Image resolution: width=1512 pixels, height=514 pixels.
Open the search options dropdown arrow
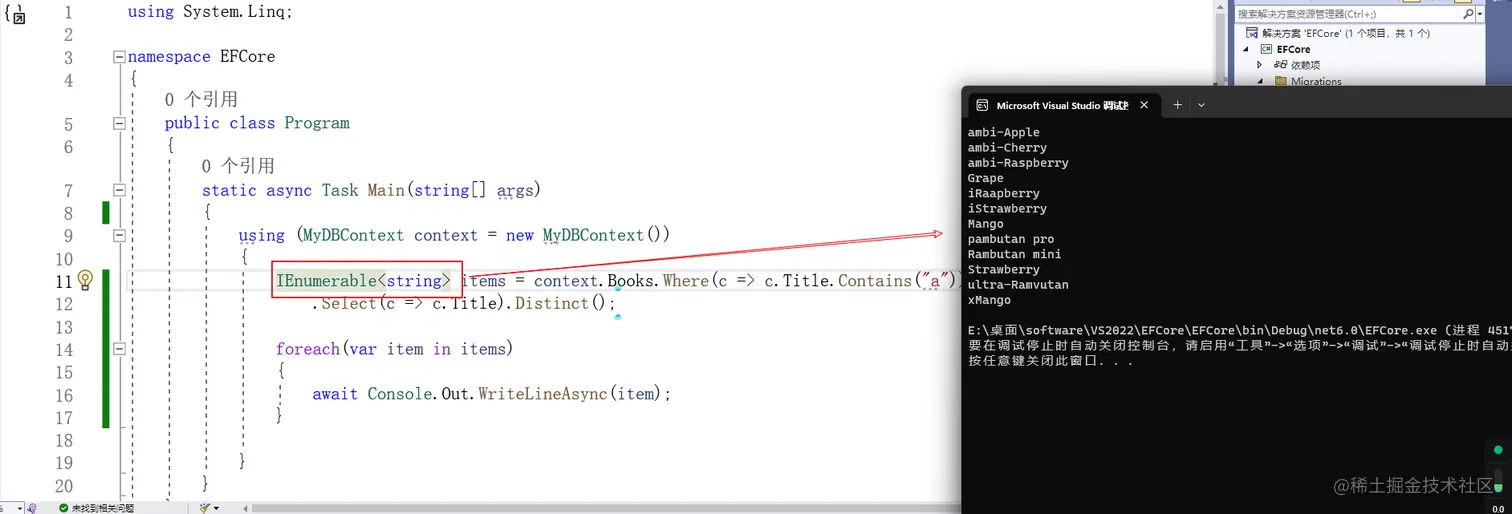click(x=1481, y=14)
